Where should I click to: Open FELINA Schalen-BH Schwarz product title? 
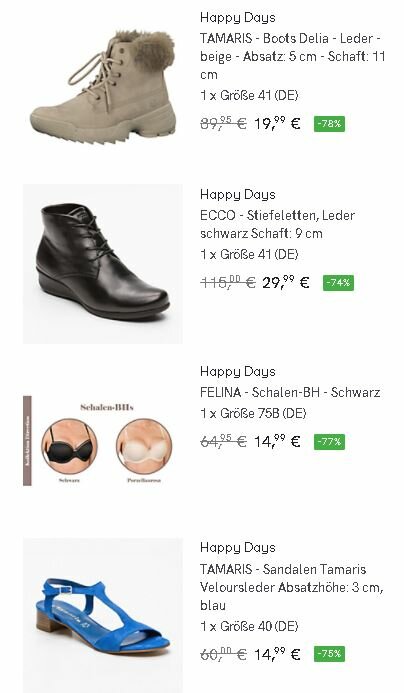pyautogui.click(x=290, y=392)
